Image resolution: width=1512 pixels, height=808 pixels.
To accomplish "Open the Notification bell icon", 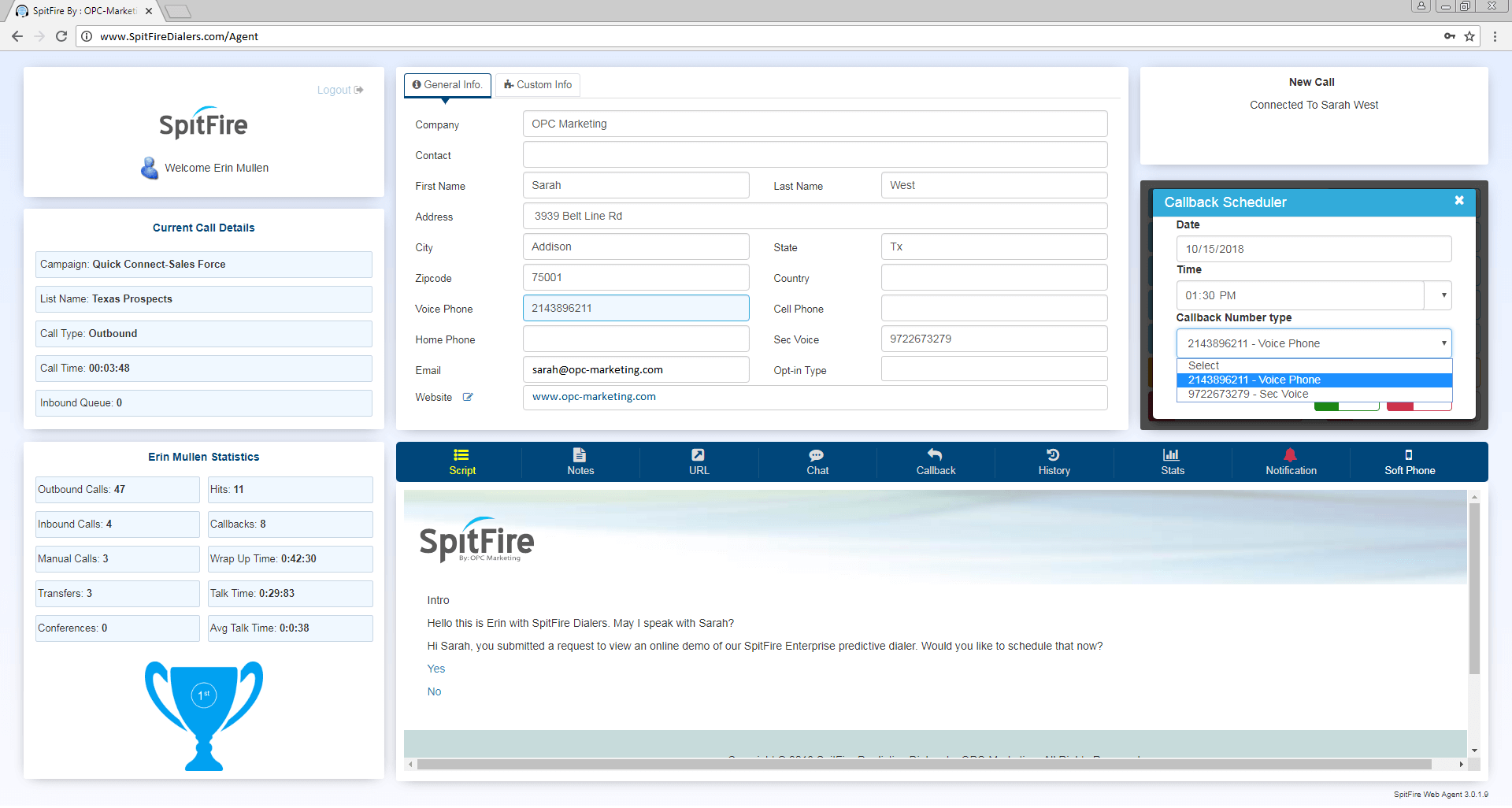I will (1290, 454).
